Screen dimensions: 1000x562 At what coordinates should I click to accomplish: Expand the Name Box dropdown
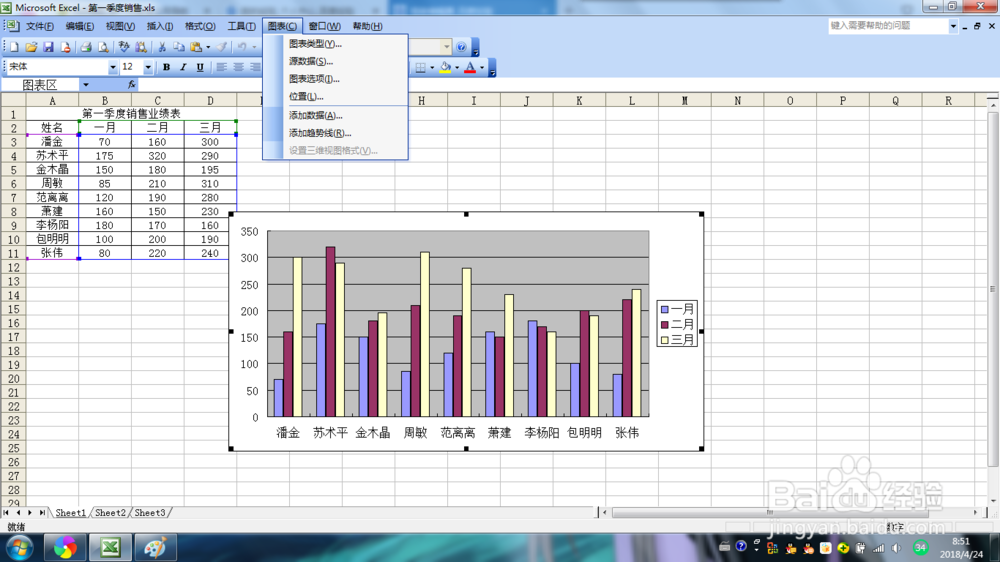85,85
